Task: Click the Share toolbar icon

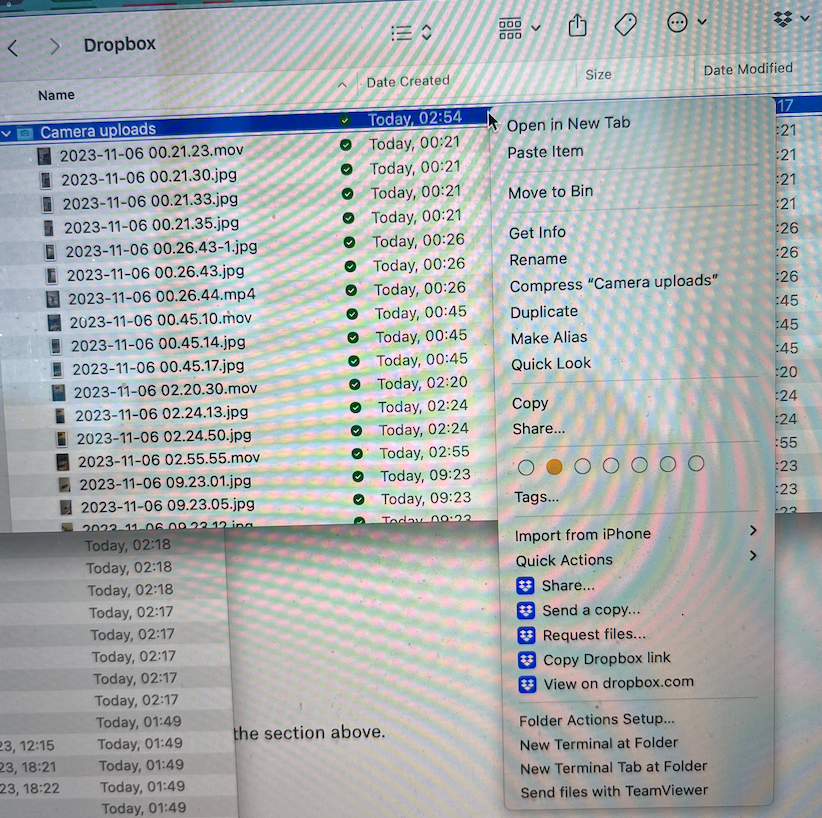Action: 577,25
